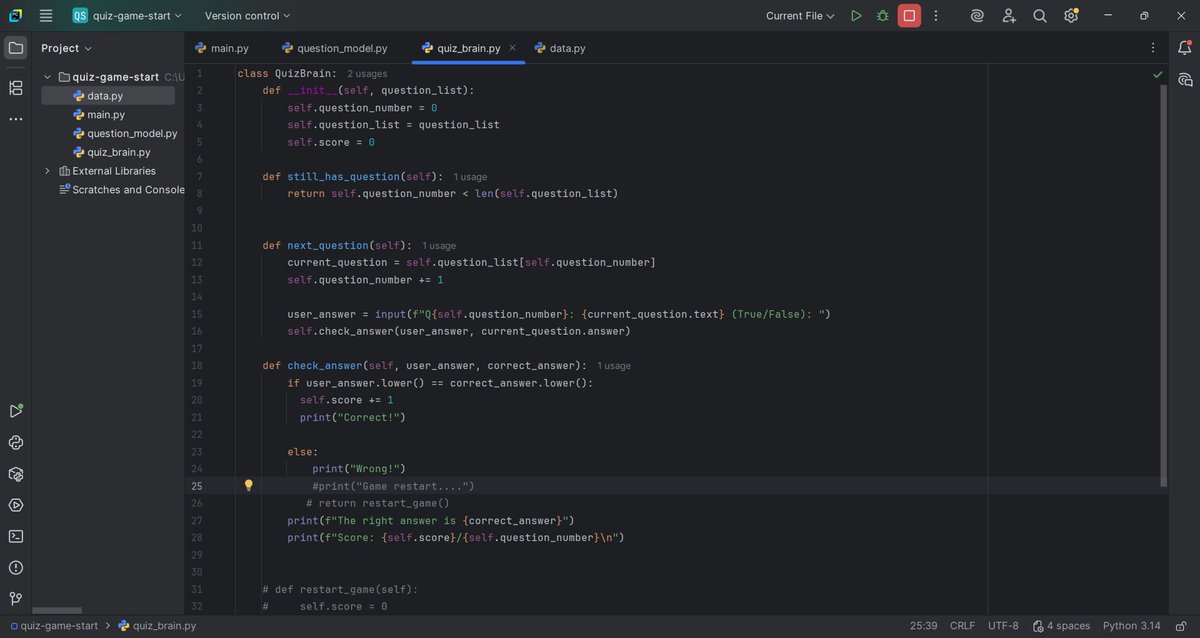Run the current file with the green play button
Viewport: 1200px width, 638px height.
[x=856, y=16]
